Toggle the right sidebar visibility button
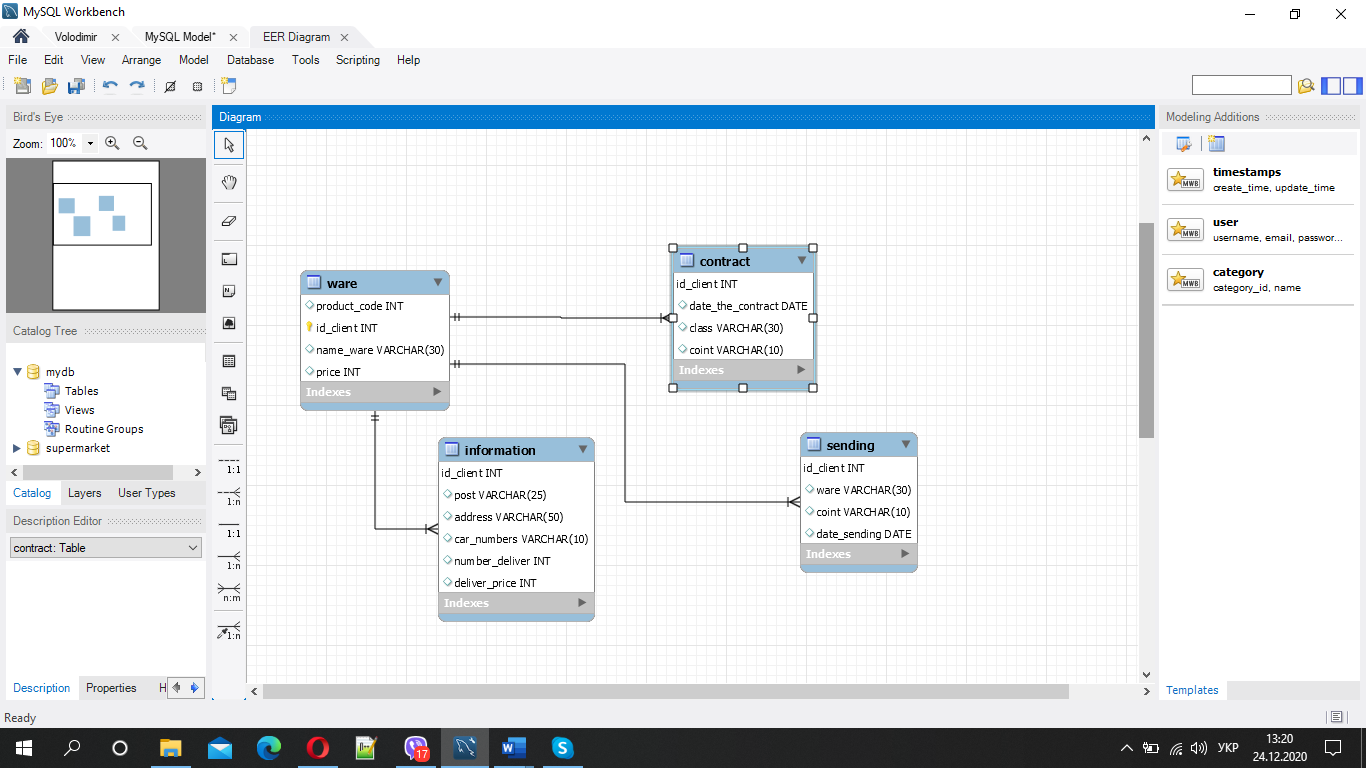Image resolution: width=1366 pixels, height=768 pixels. pyautogui.click(x=1352, y=86)
